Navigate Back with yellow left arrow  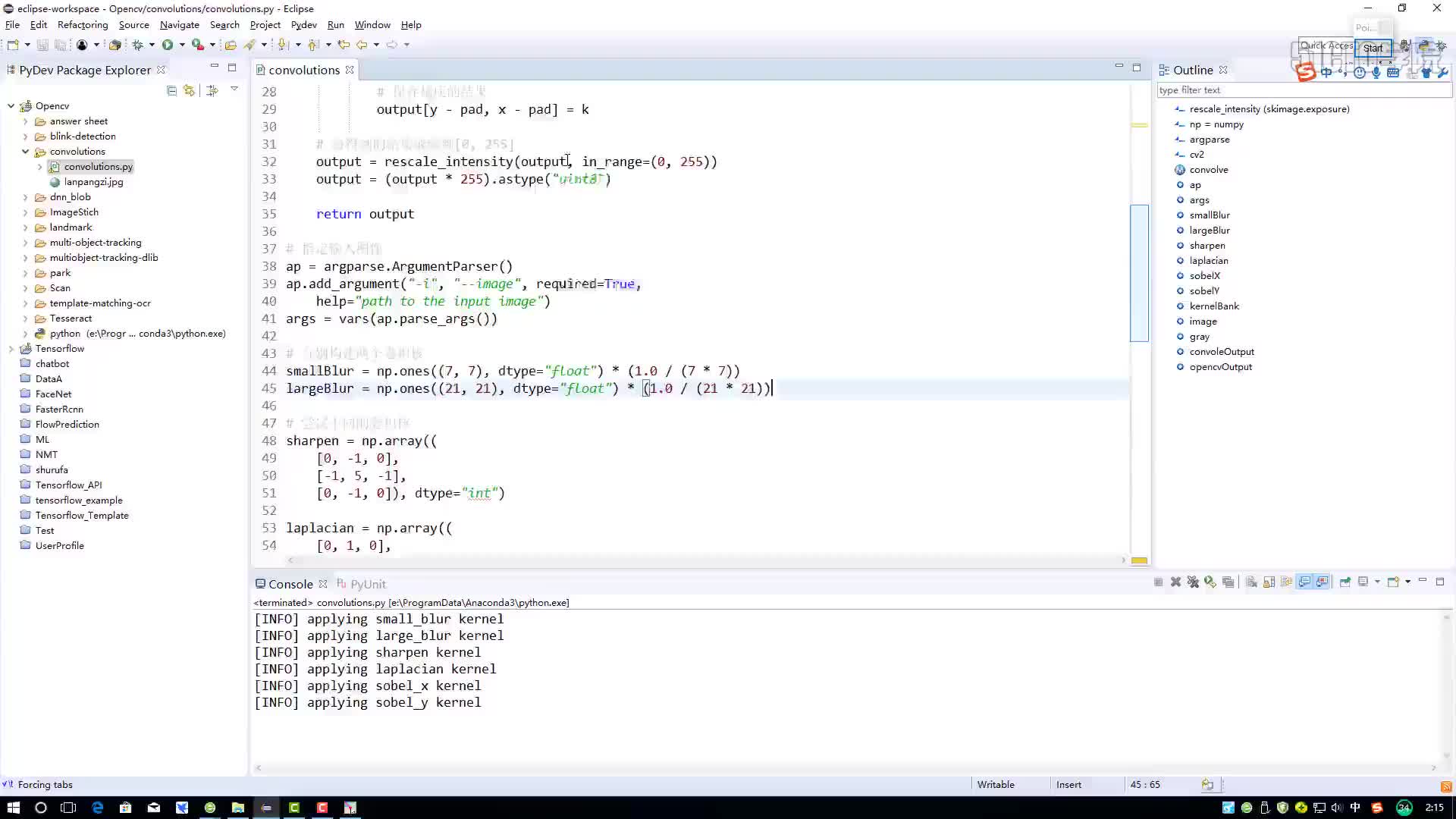362,45
